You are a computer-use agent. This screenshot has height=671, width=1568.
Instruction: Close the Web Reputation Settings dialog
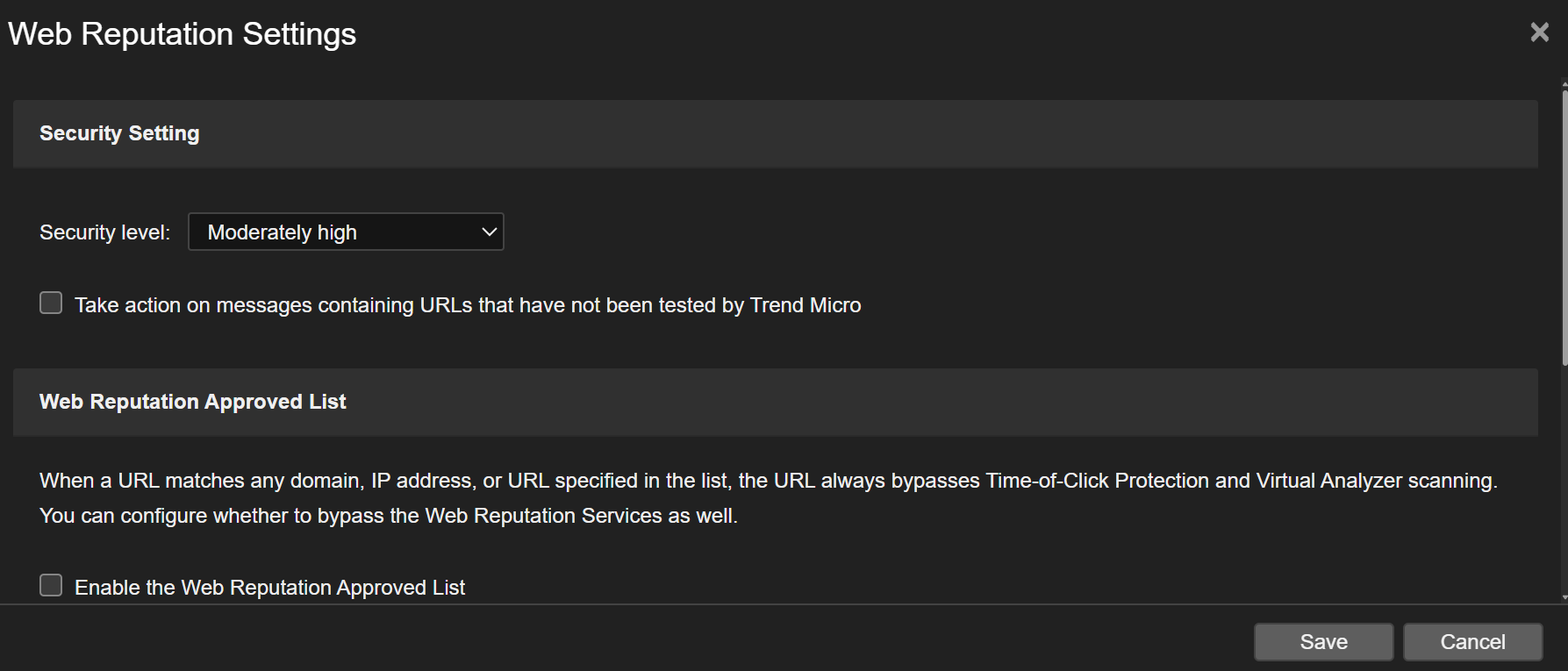tap(1539, 32)
